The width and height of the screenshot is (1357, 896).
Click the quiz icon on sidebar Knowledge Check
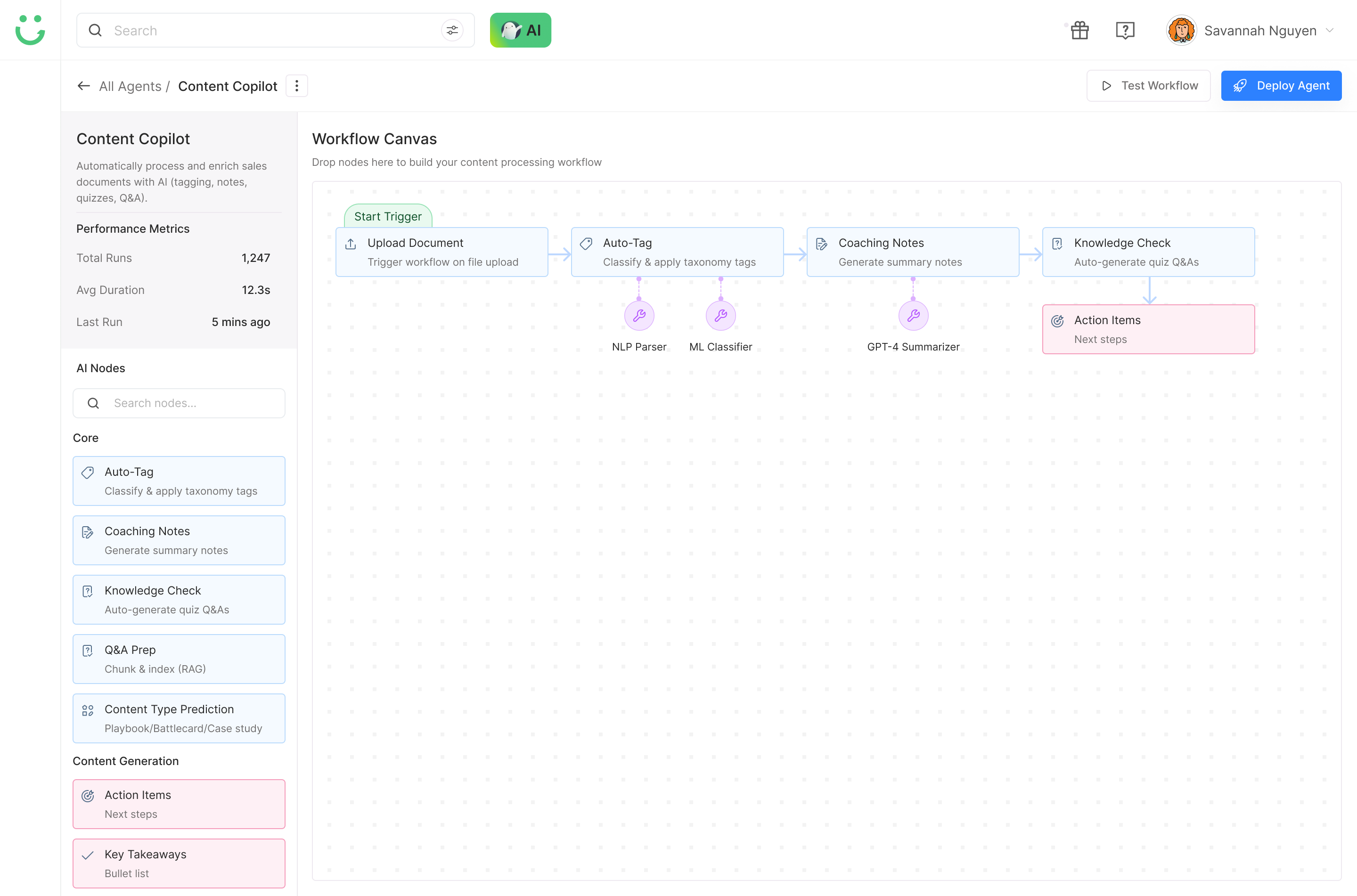click(88, 591)
